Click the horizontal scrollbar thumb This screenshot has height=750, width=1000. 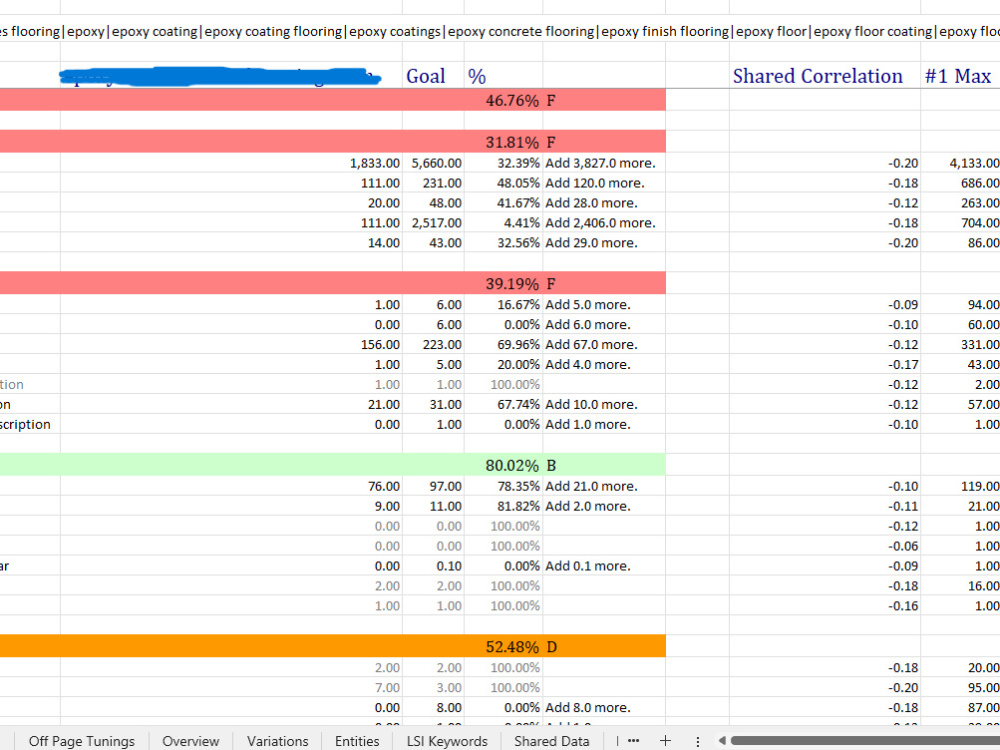865,740
